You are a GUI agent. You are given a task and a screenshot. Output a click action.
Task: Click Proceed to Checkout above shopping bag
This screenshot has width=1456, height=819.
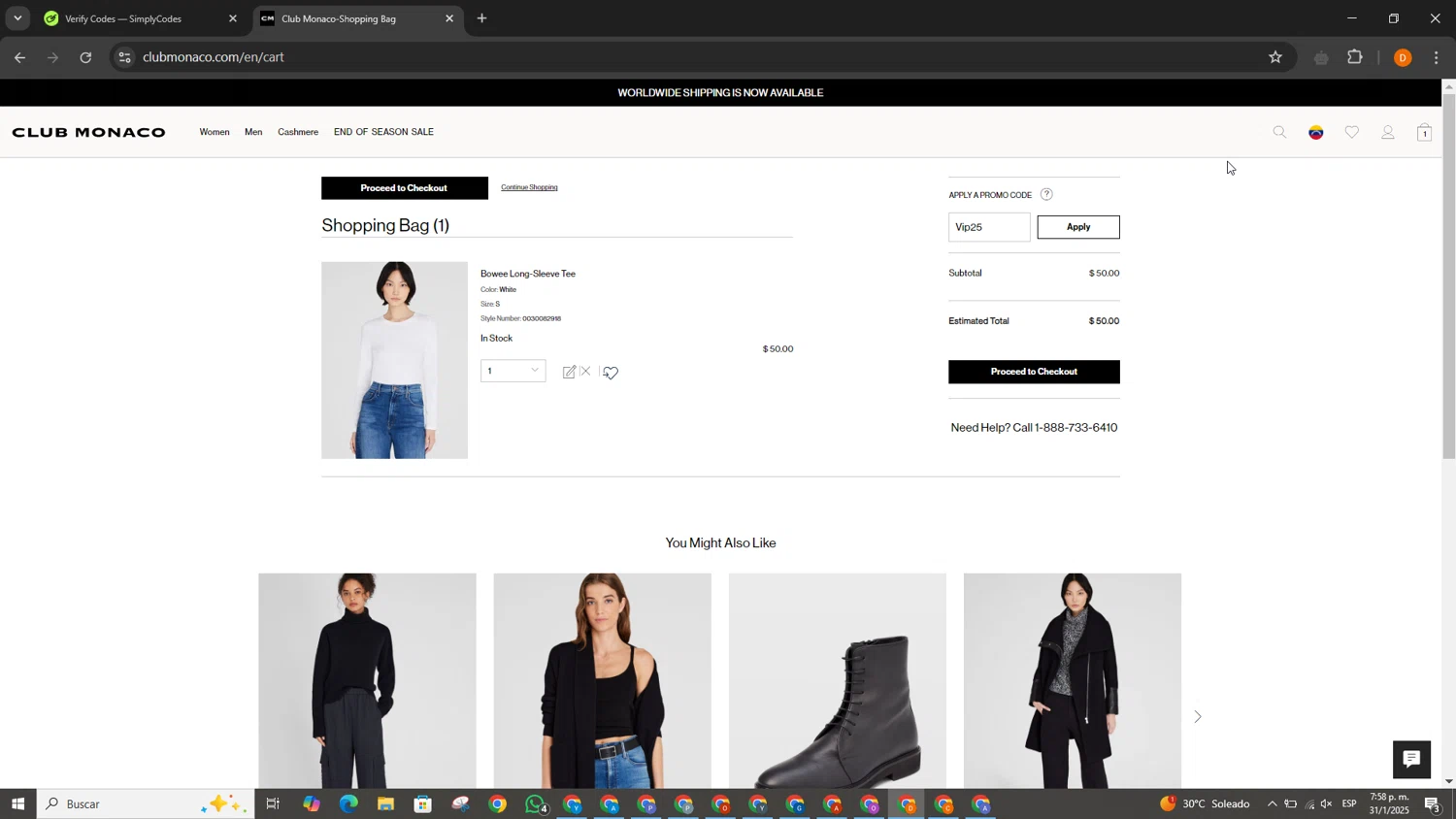click(x=404, y=188)
